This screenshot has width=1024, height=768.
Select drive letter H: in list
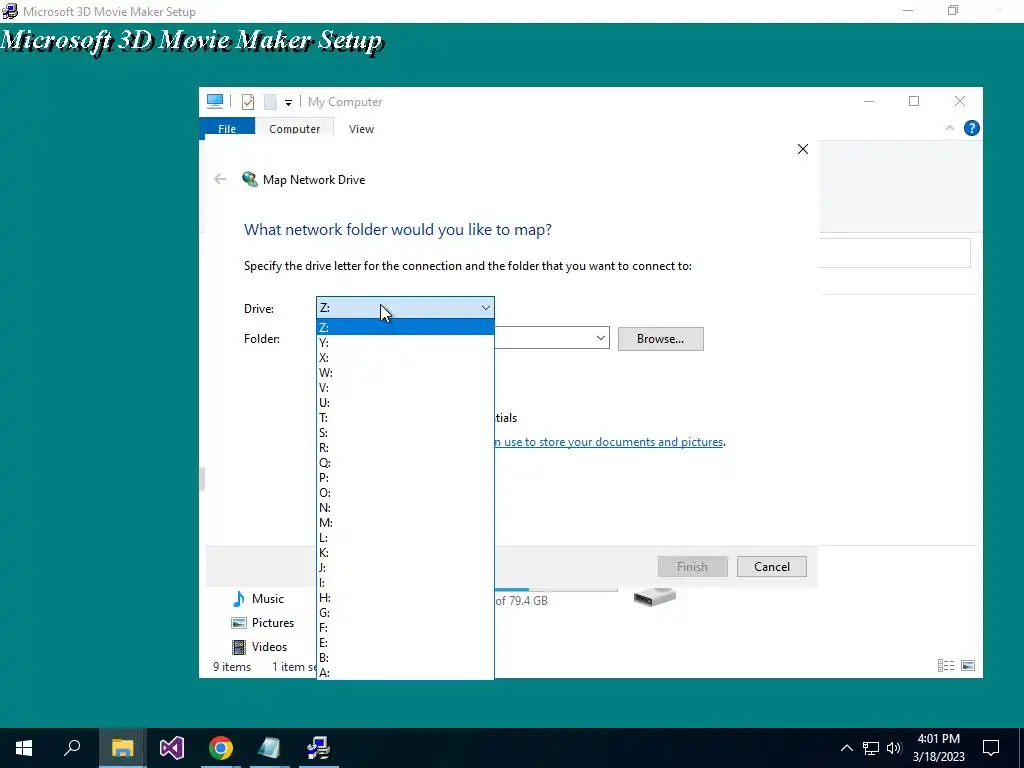tap(406, 598)
